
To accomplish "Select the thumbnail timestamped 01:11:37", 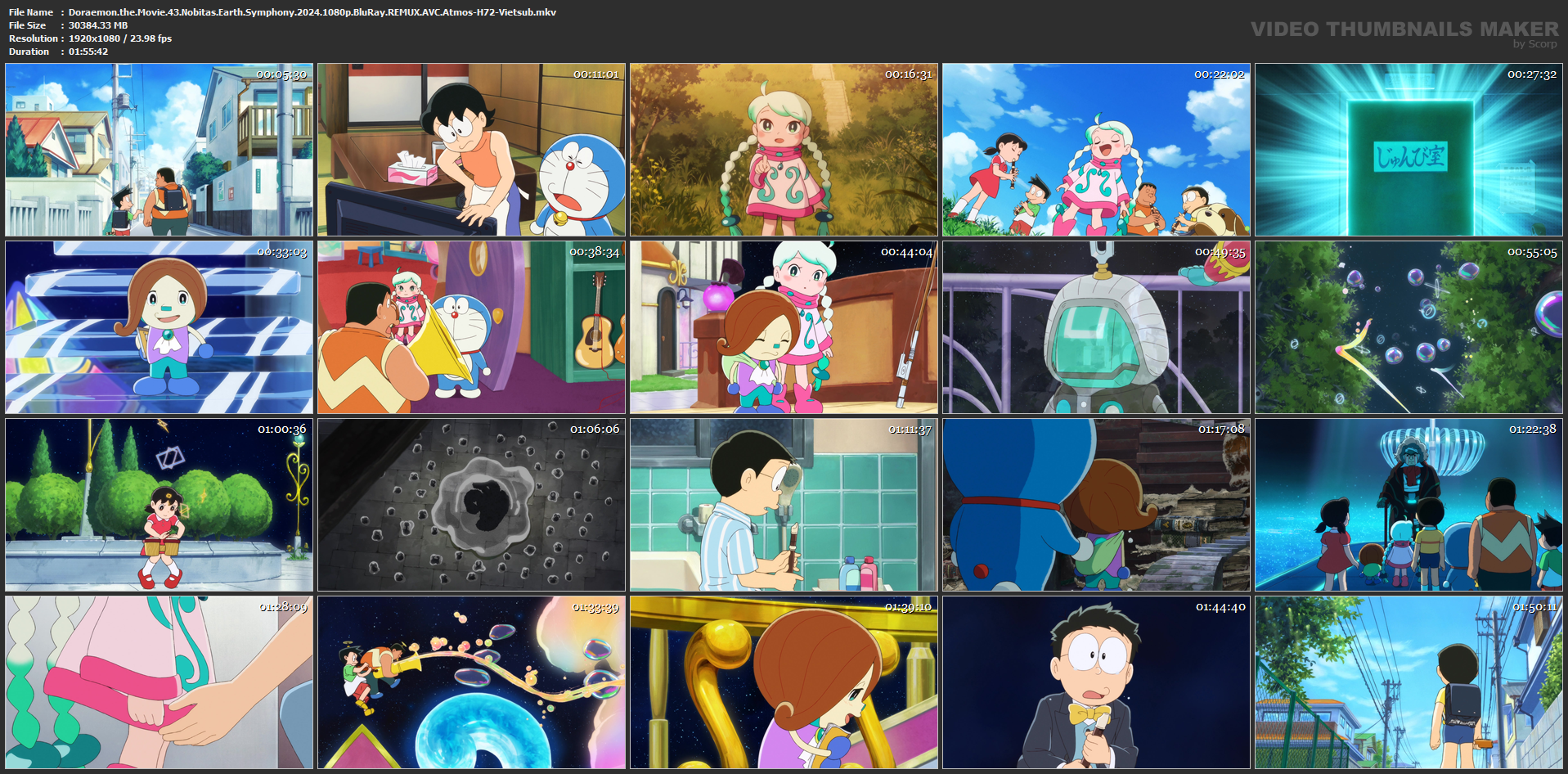I will click(x=784, y=505).
